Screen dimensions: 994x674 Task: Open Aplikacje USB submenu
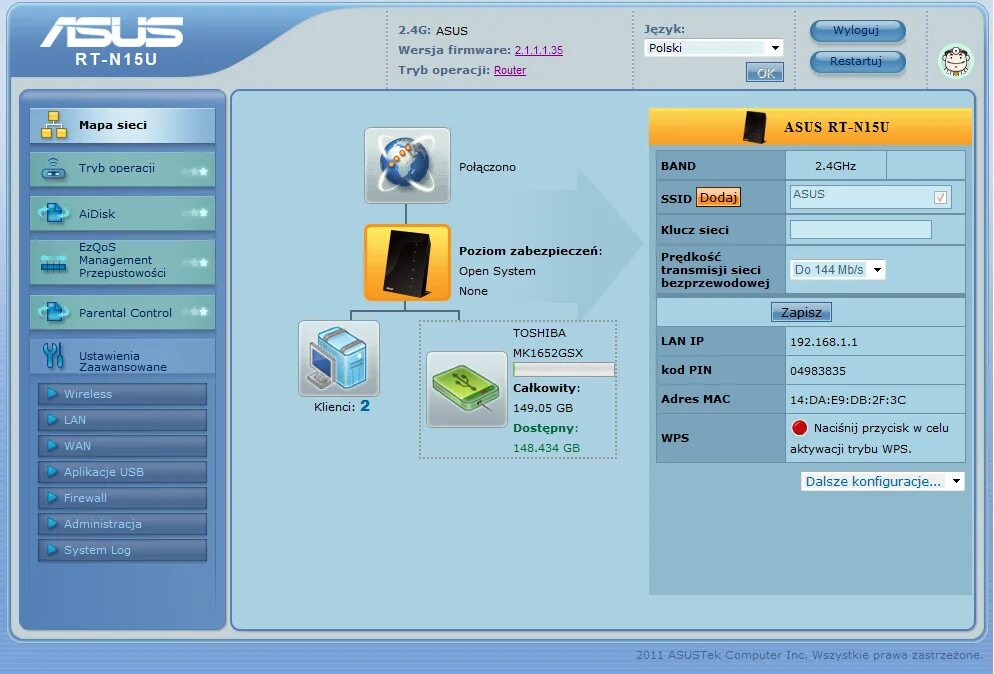[122, 472]
